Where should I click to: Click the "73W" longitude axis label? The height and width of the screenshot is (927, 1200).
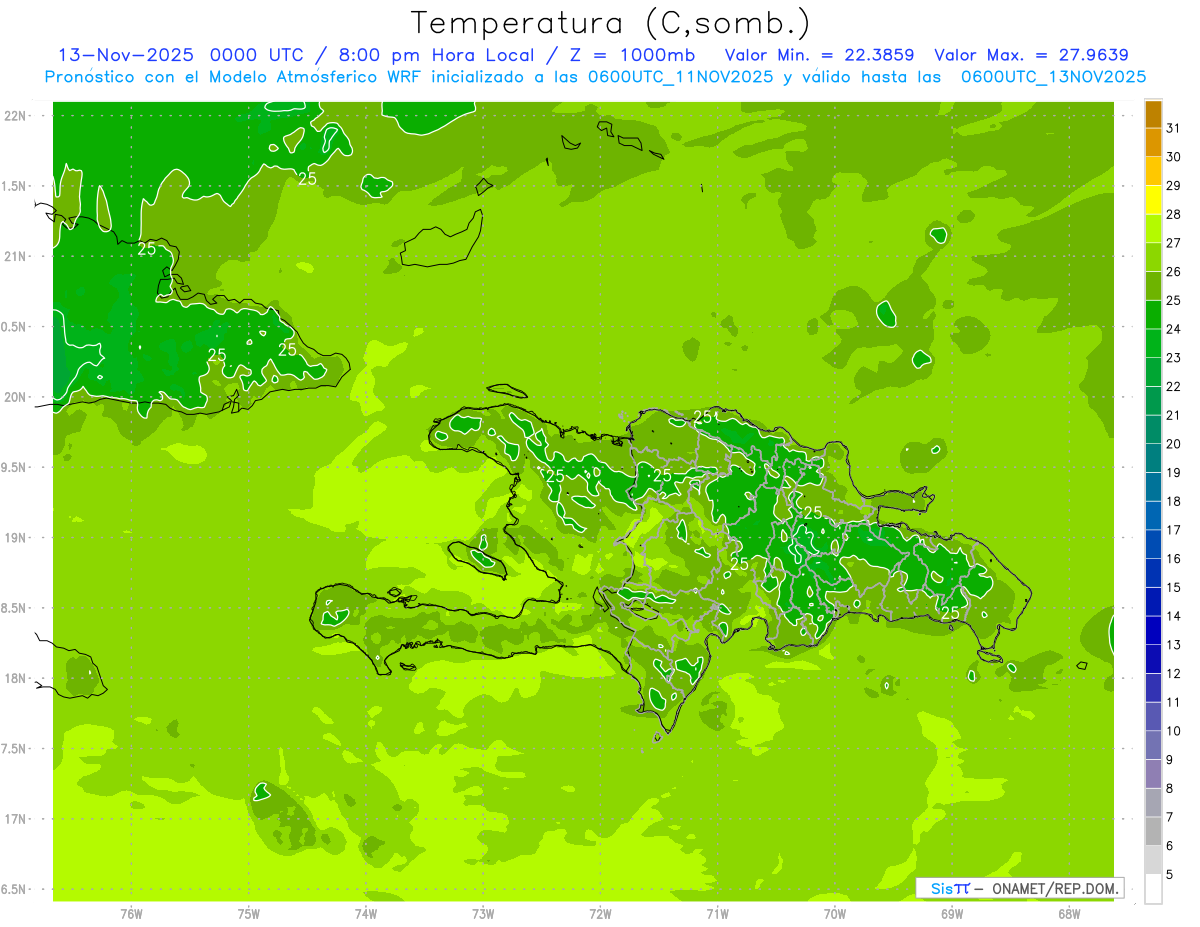[x=483, y=913]
